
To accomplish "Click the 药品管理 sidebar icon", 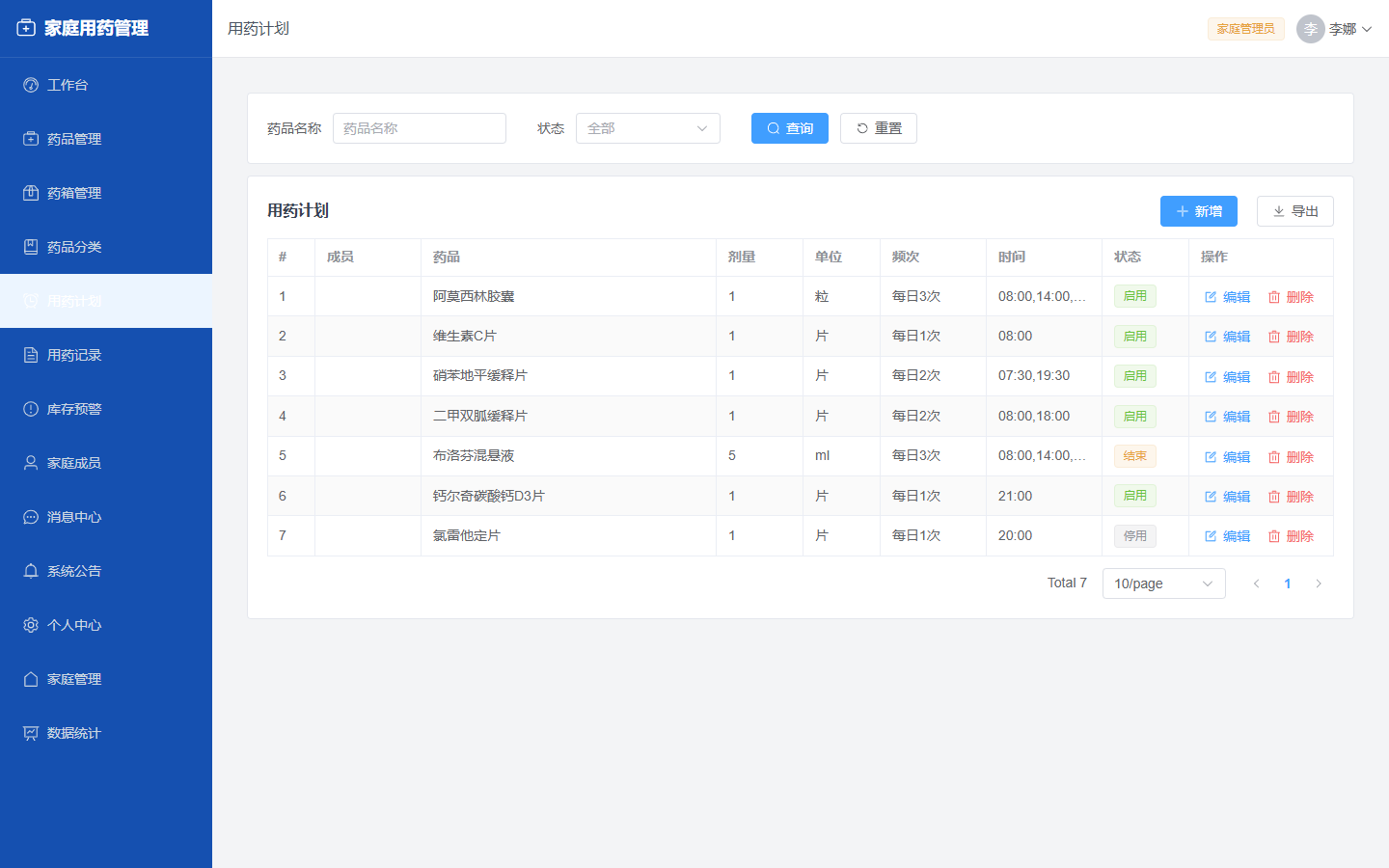I will coord(31,139).
